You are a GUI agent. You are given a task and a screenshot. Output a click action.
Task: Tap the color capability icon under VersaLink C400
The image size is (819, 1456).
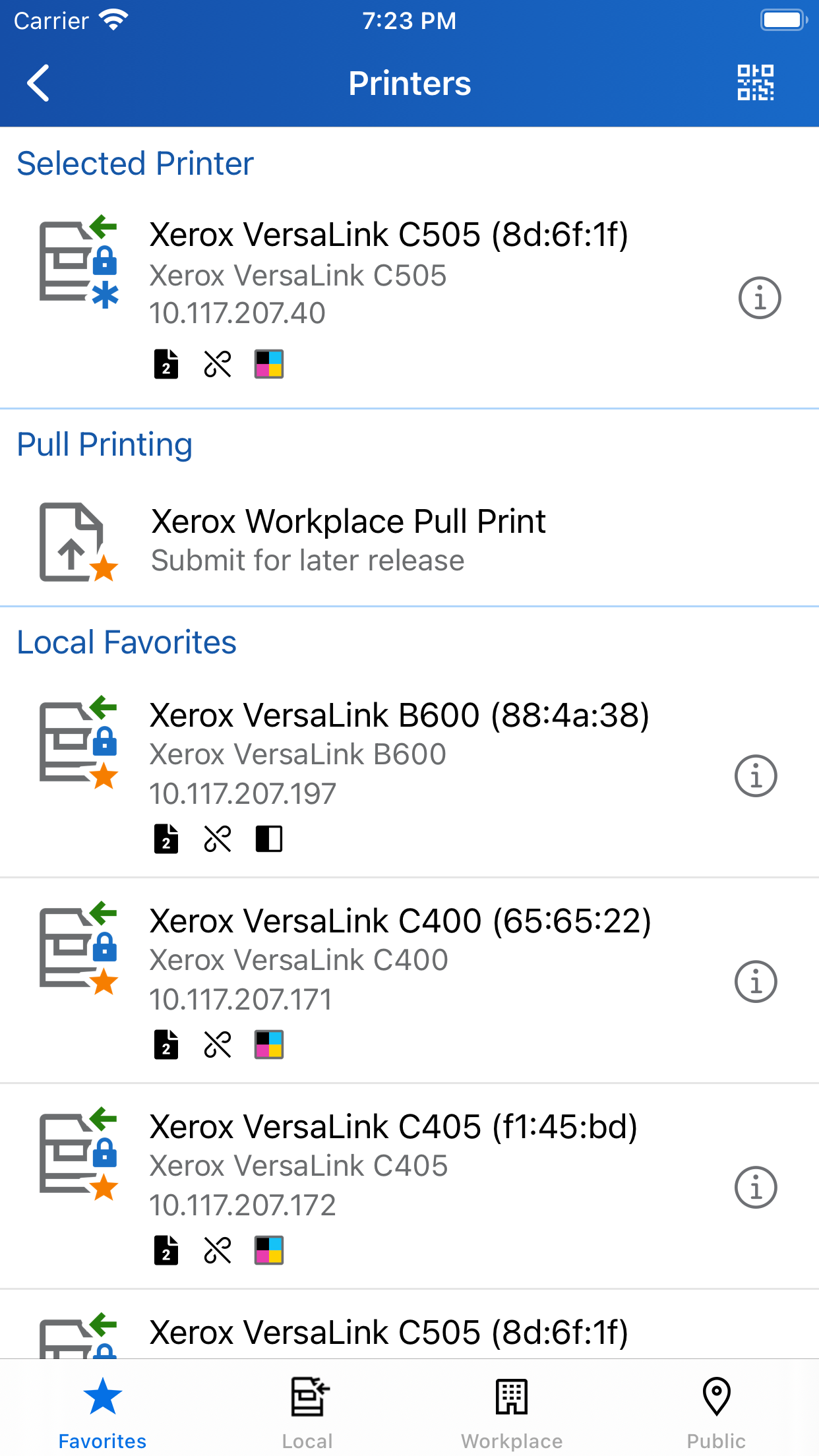pyautogui.click(x=268, y=1045)
